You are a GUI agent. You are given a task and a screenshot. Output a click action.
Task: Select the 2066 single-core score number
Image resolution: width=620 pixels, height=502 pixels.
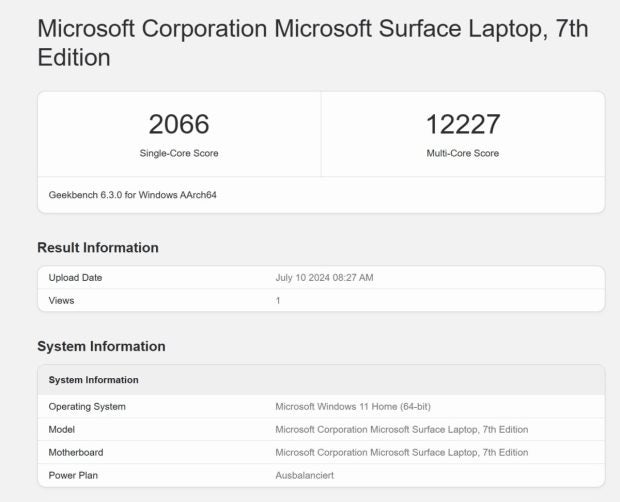[x=179, y=124]
